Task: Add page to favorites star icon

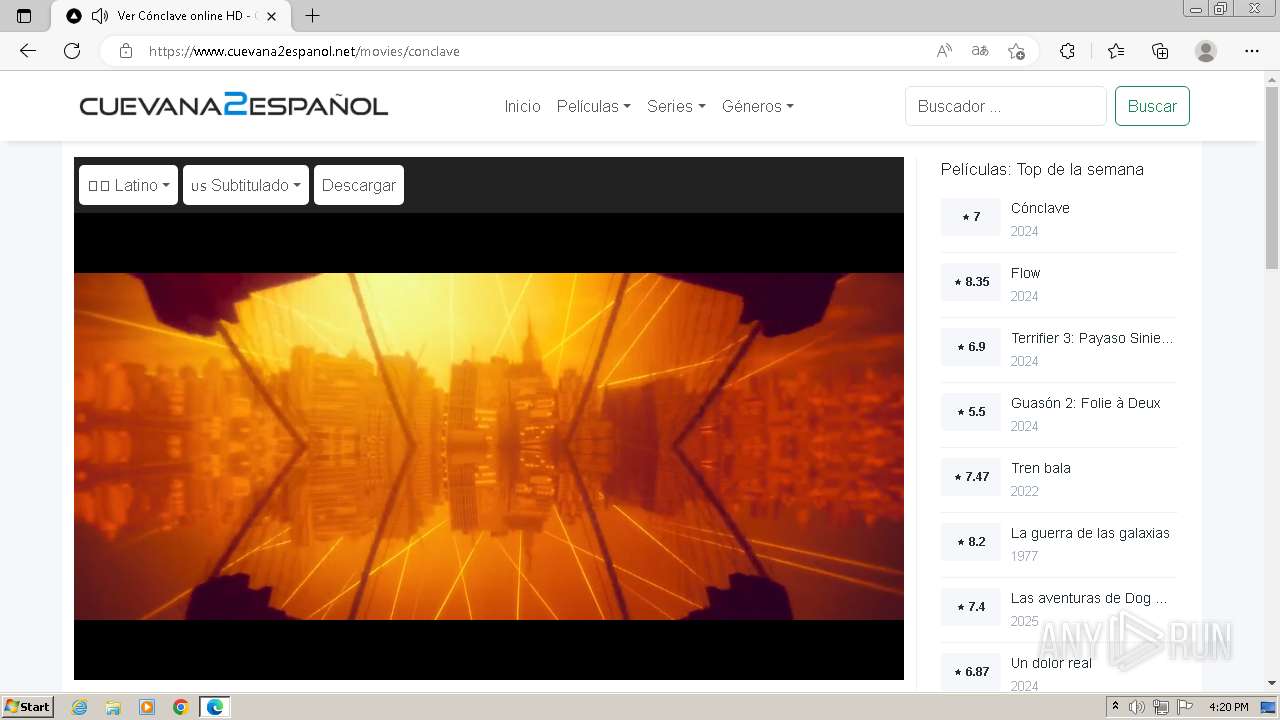Action: click(x=1017, y=51)
